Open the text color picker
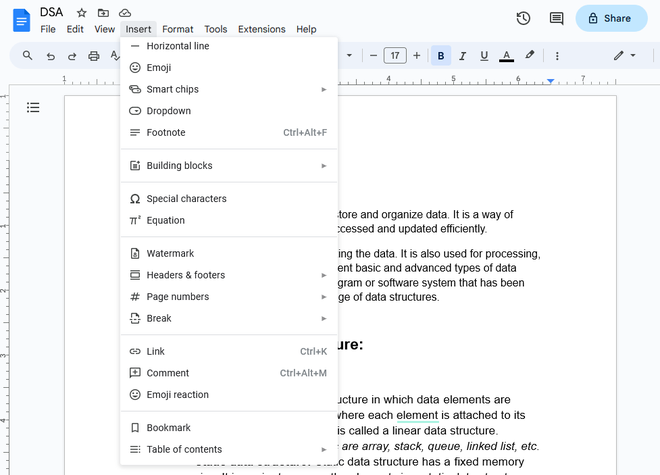The image size is (660, 475). 506,56
